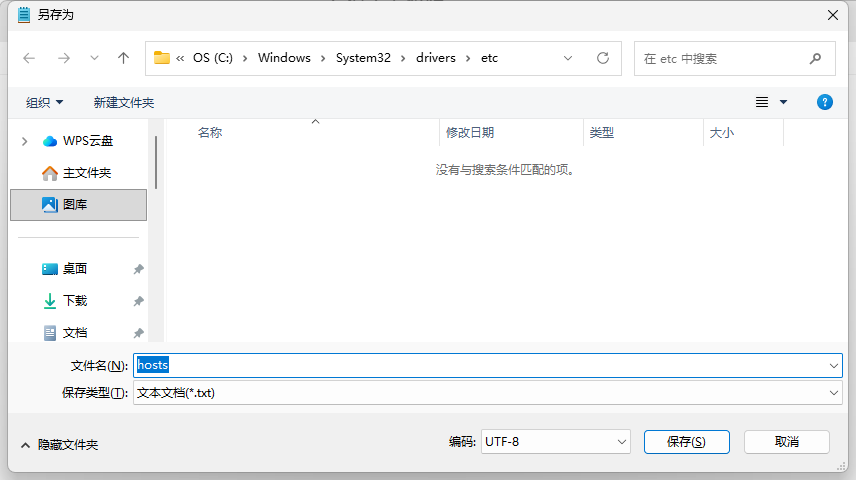Open the view options dropdown arrow
The height and width of the screenshot is (480, 856).
783,102
